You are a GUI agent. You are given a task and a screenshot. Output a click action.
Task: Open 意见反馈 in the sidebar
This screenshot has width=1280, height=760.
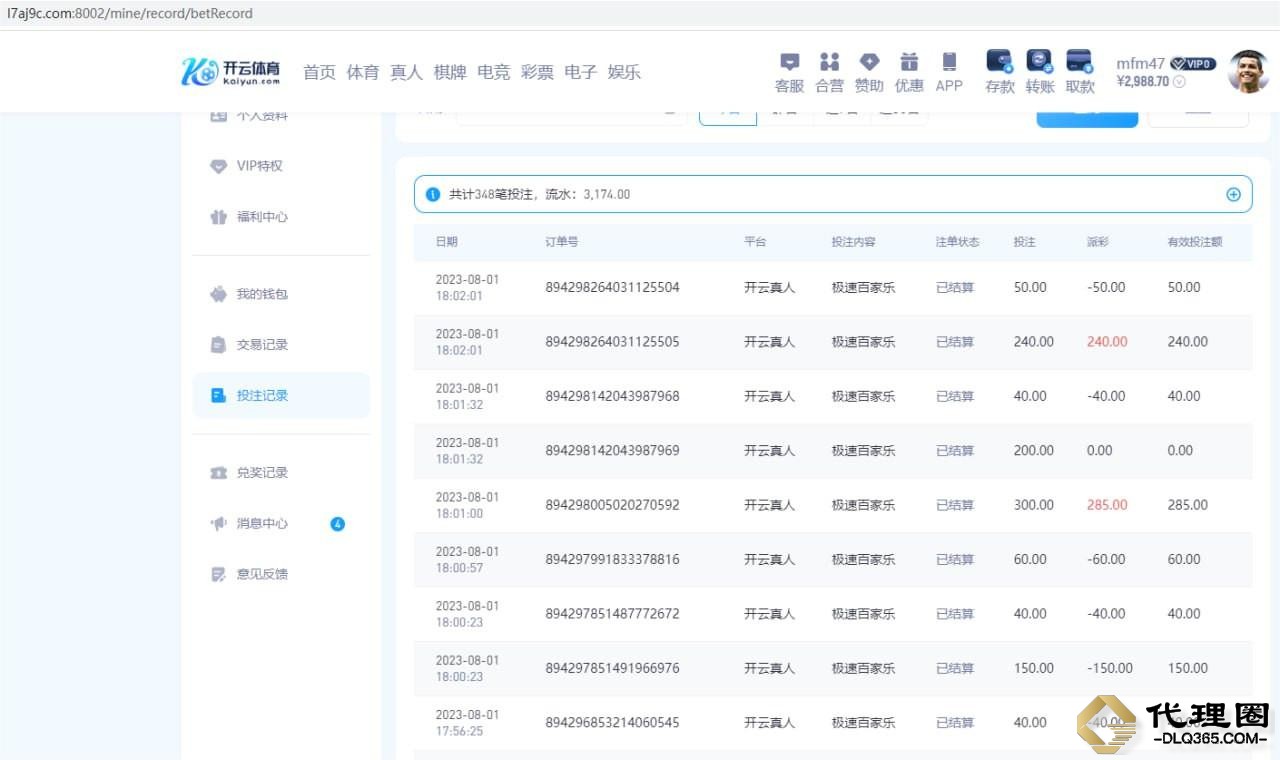coord(262,574)
